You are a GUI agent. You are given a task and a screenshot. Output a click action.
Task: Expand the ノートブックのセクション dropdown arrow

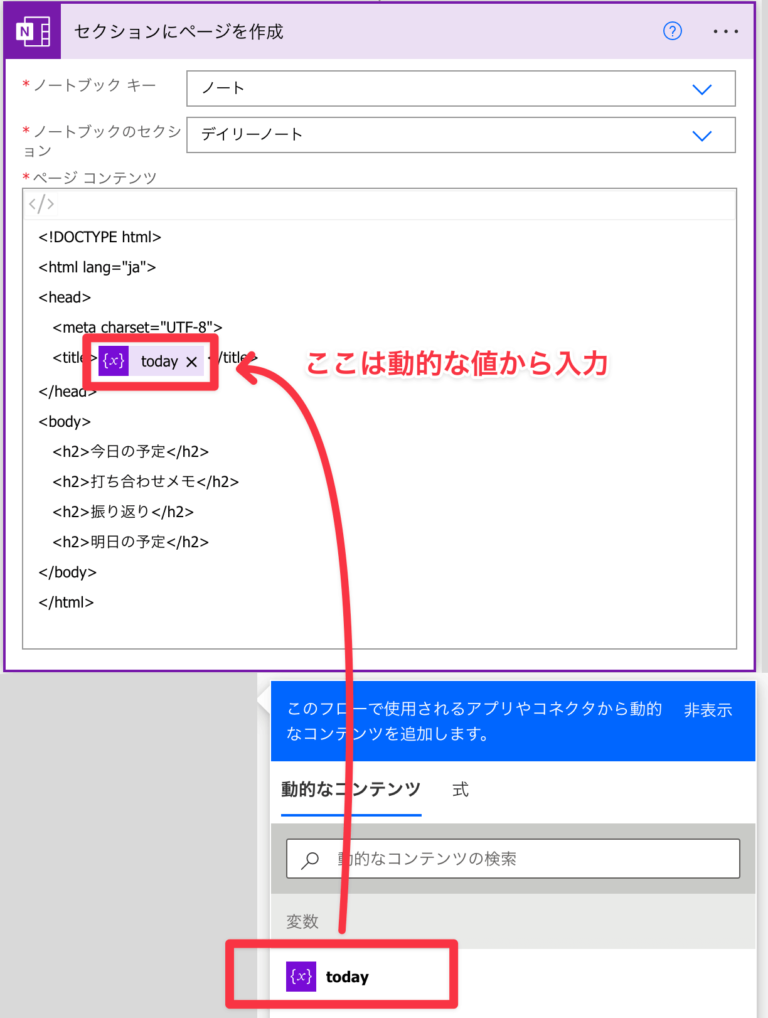702,135
